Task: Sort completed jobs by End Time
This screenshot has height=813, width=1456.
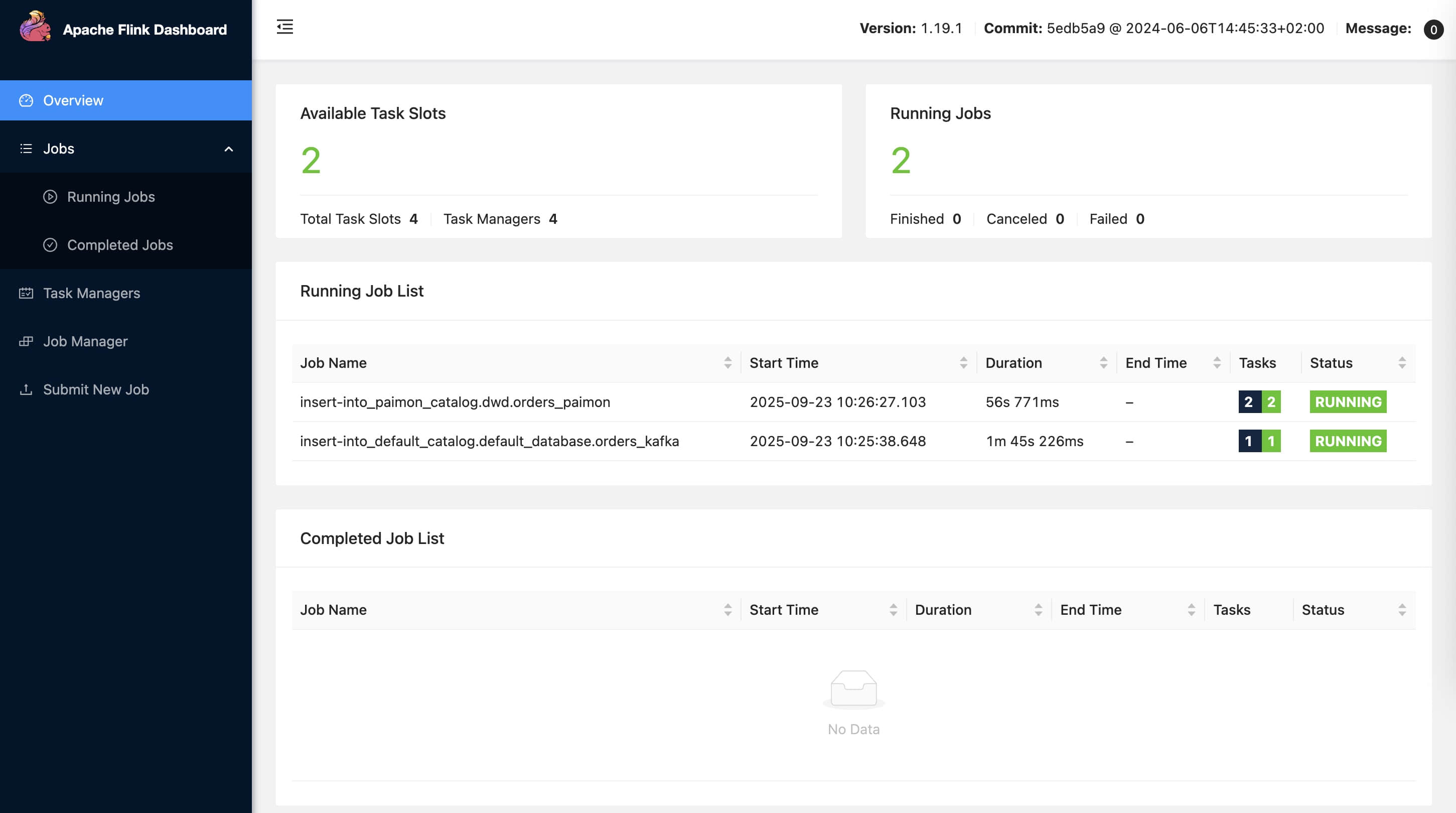Action: (x=1191, y=609)
